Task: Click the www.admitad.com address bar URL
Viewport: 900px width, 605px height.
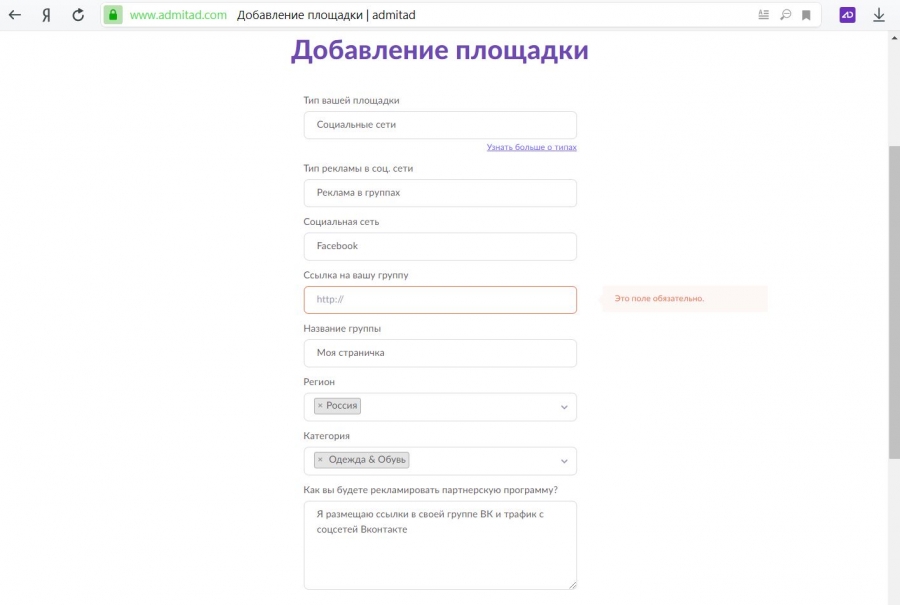Action: (178, 15)
